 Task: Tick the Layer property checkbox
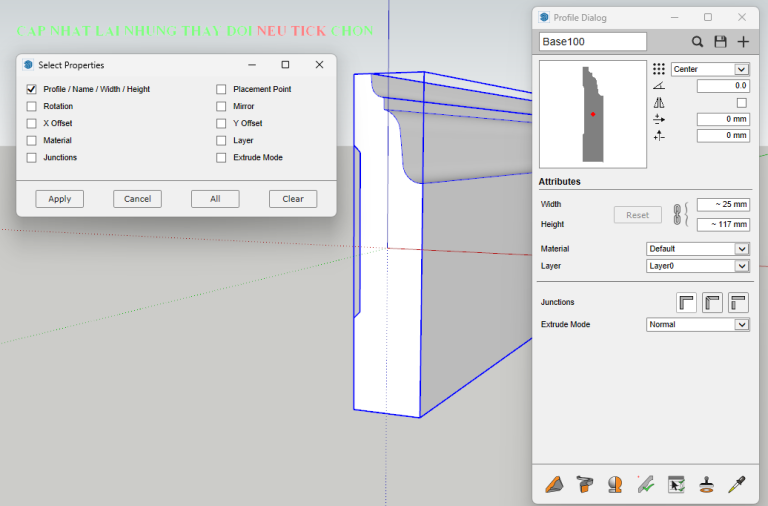coord(221,141)
